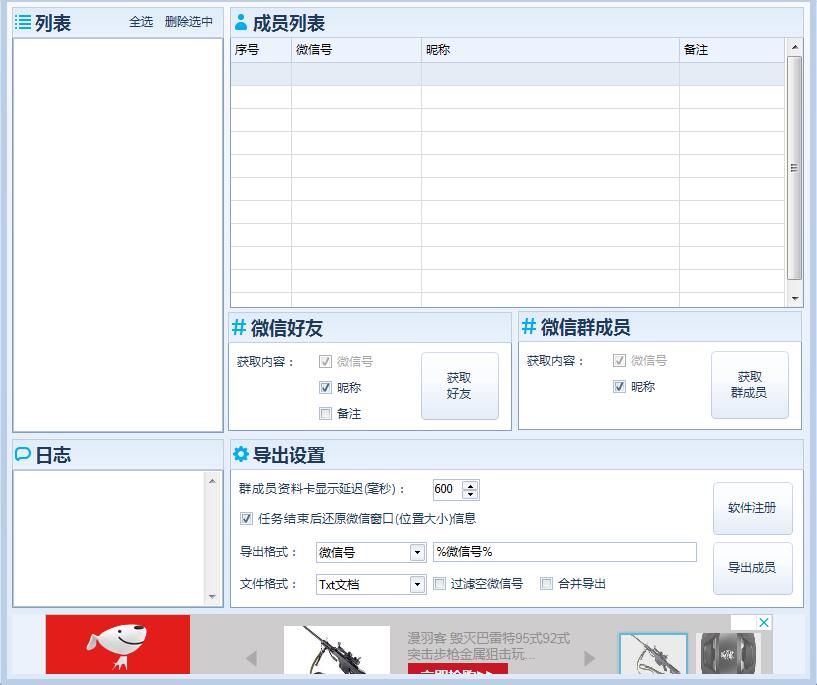The image size is (817, 685).
Task: Click the %微信号% export format field
Action: (x=564, y=552)
